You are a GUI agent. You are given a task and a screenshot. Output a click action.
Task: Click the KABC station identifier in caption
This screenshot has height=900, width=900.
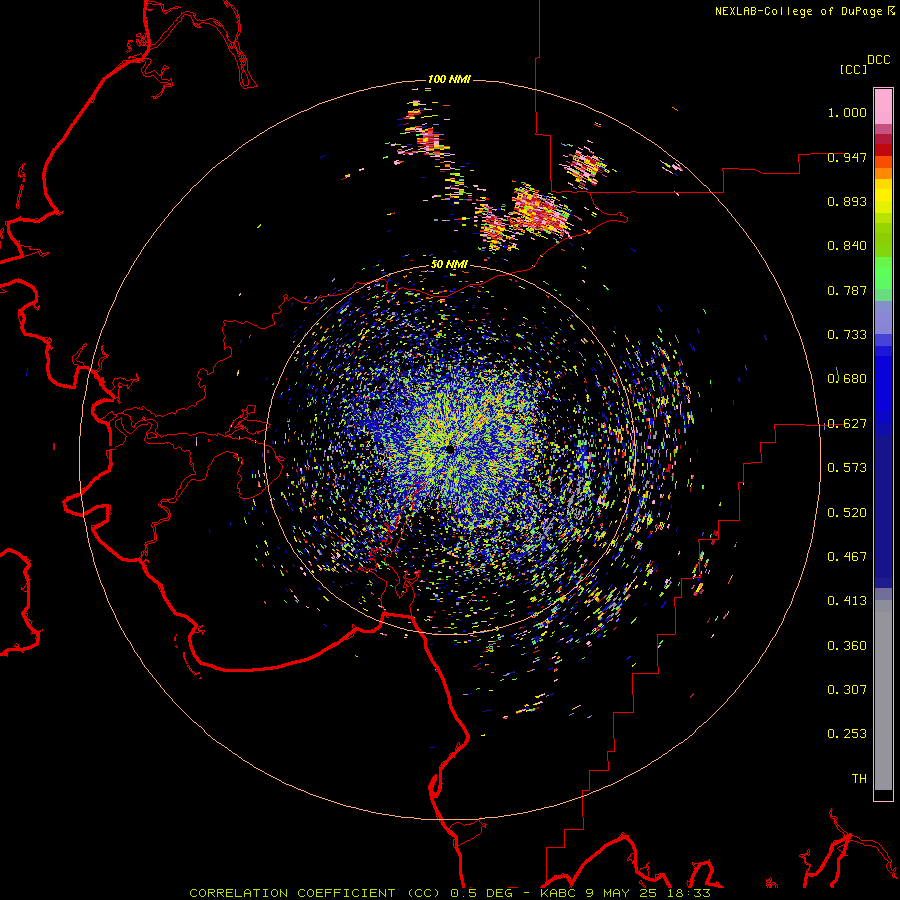click(557, 893)
